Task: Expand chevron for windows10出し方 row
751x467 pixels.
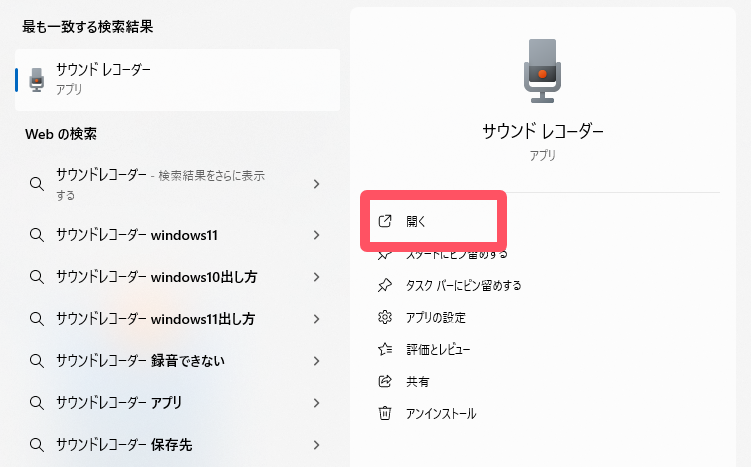Action: click(x=316, y=277)
